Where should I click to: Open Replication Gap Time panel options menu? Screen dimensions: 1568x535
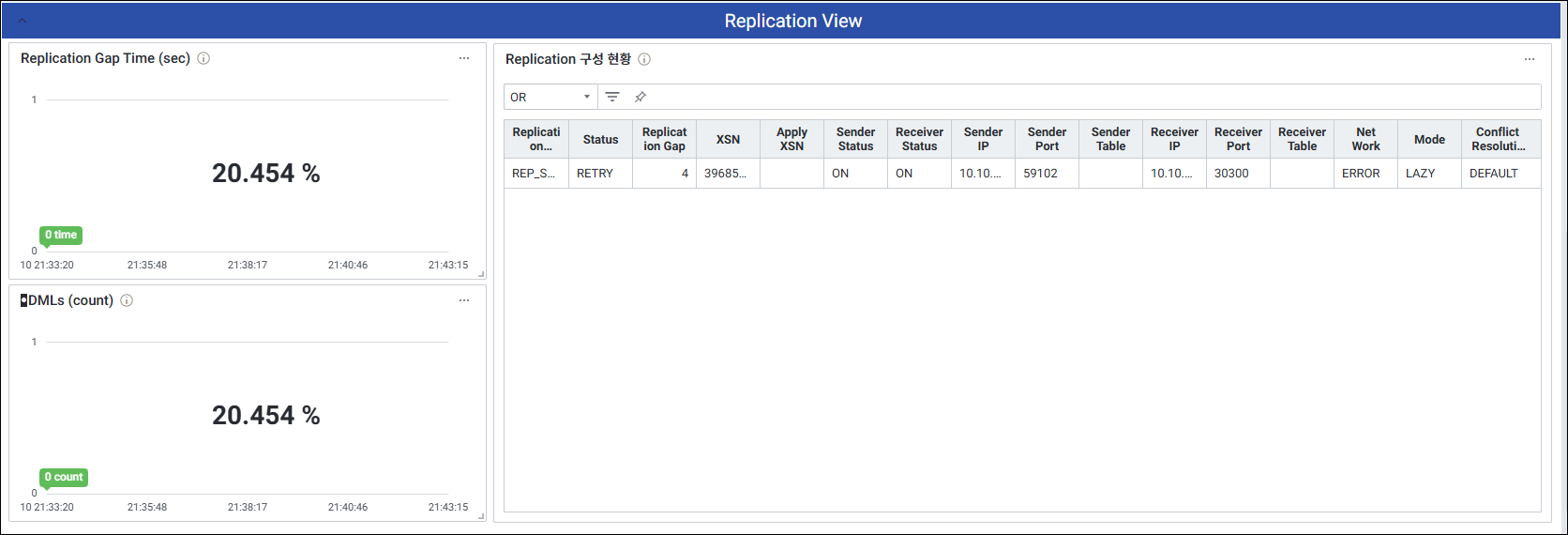click(464, 58)
